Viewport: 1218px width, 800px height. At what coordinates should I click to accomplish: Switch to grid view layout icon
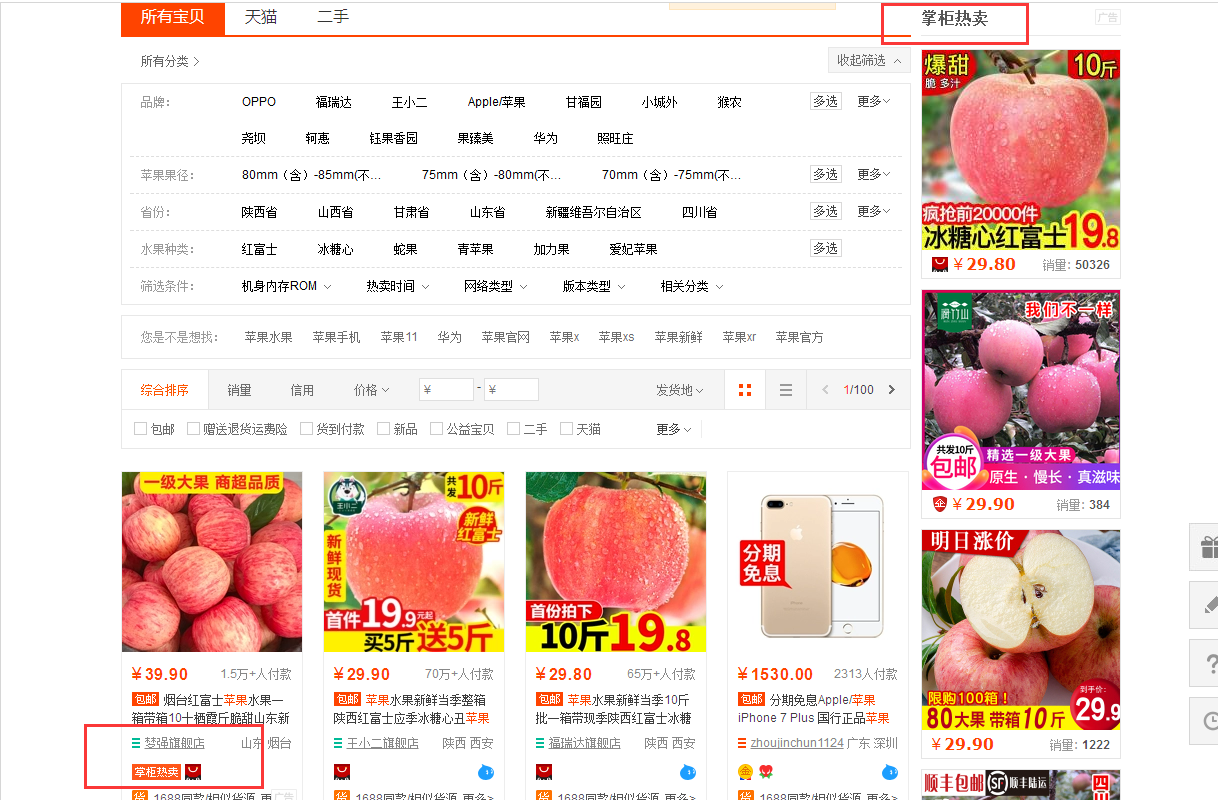tap(744, 390)
